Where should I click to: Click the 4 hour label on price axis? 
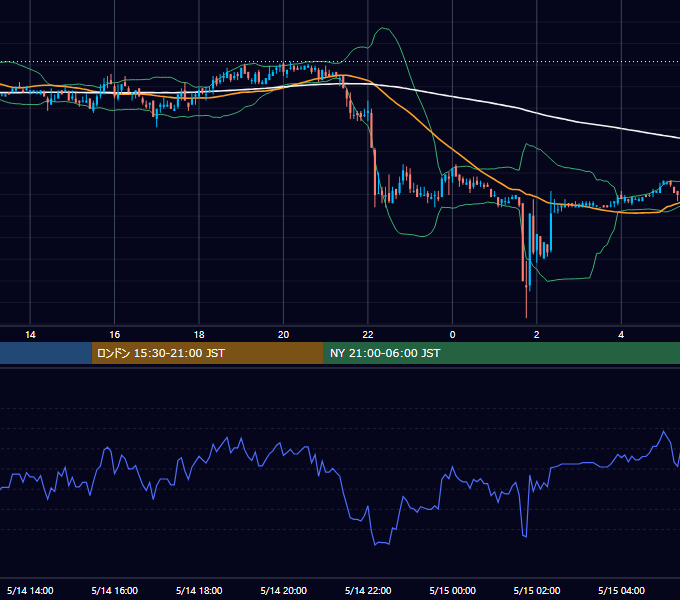[621, 335]
